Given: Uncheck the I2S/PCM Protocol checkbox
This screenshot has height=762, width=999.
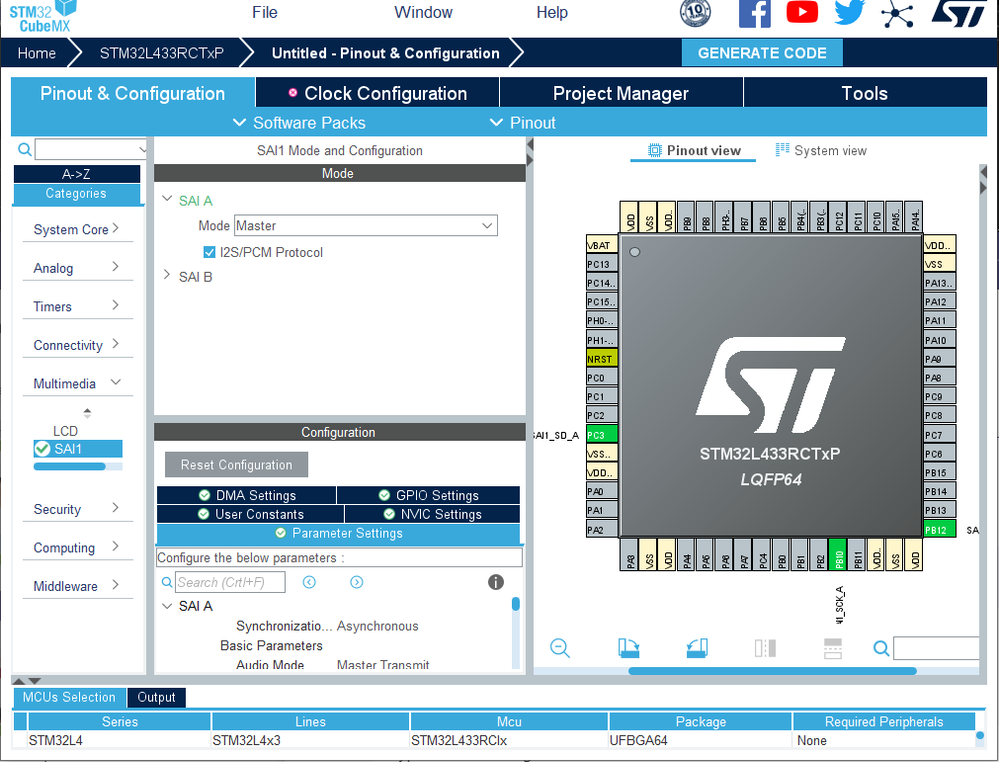Looking at the screenshot, I should click(x=209, y=252).
